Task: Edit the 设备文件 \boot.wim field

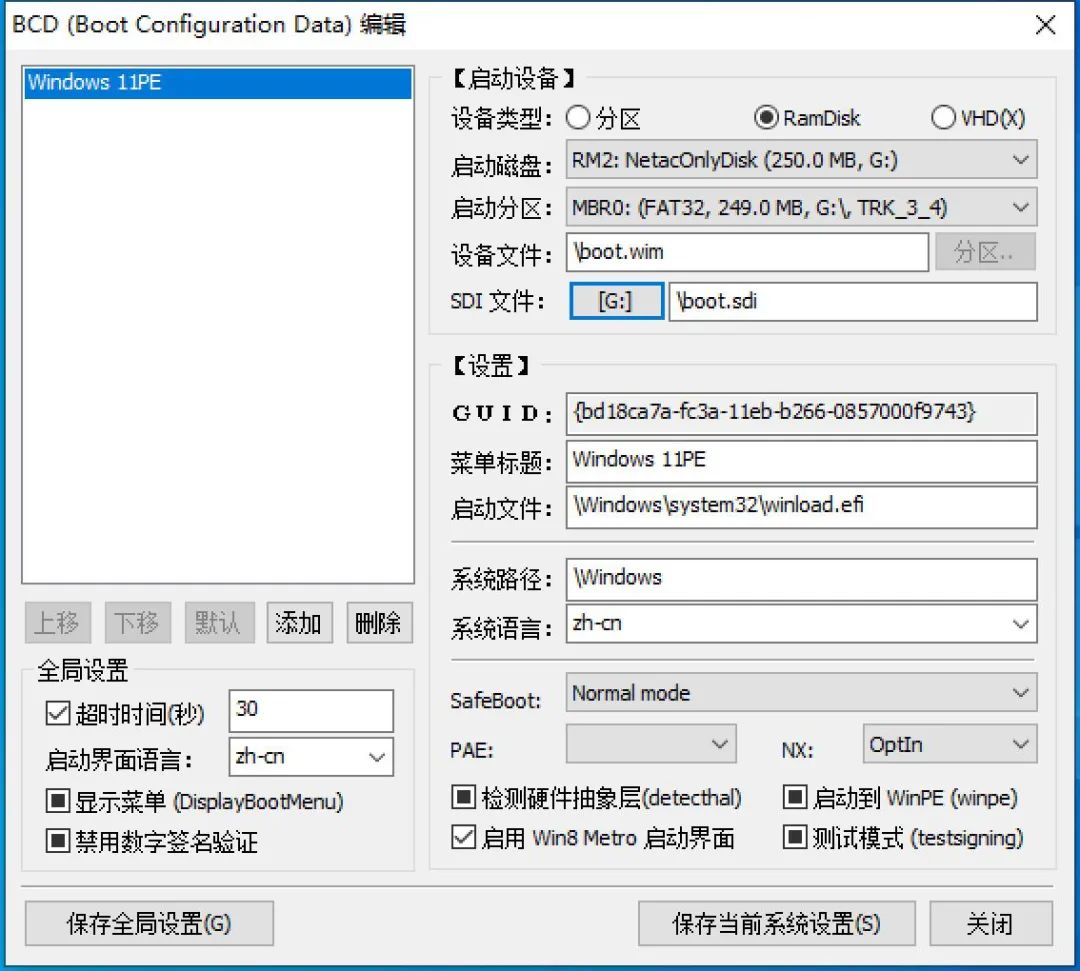Action: click(x=745, y=252)
